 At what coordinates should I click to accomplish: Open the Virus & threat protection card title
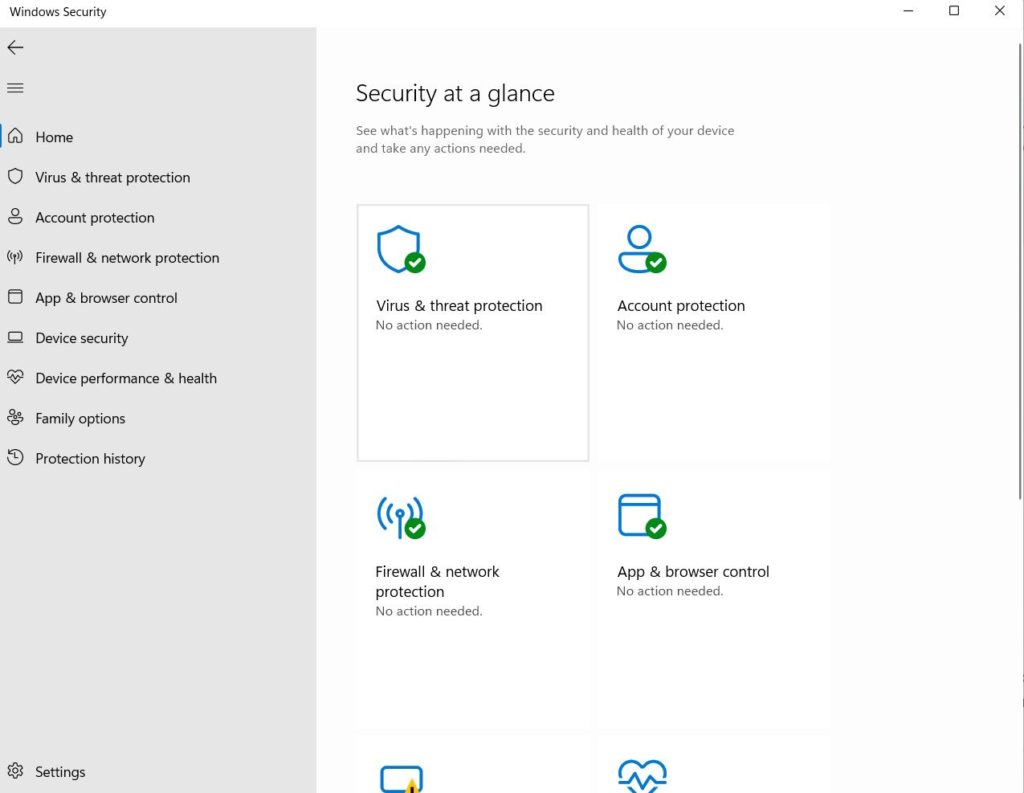(458, 306)
